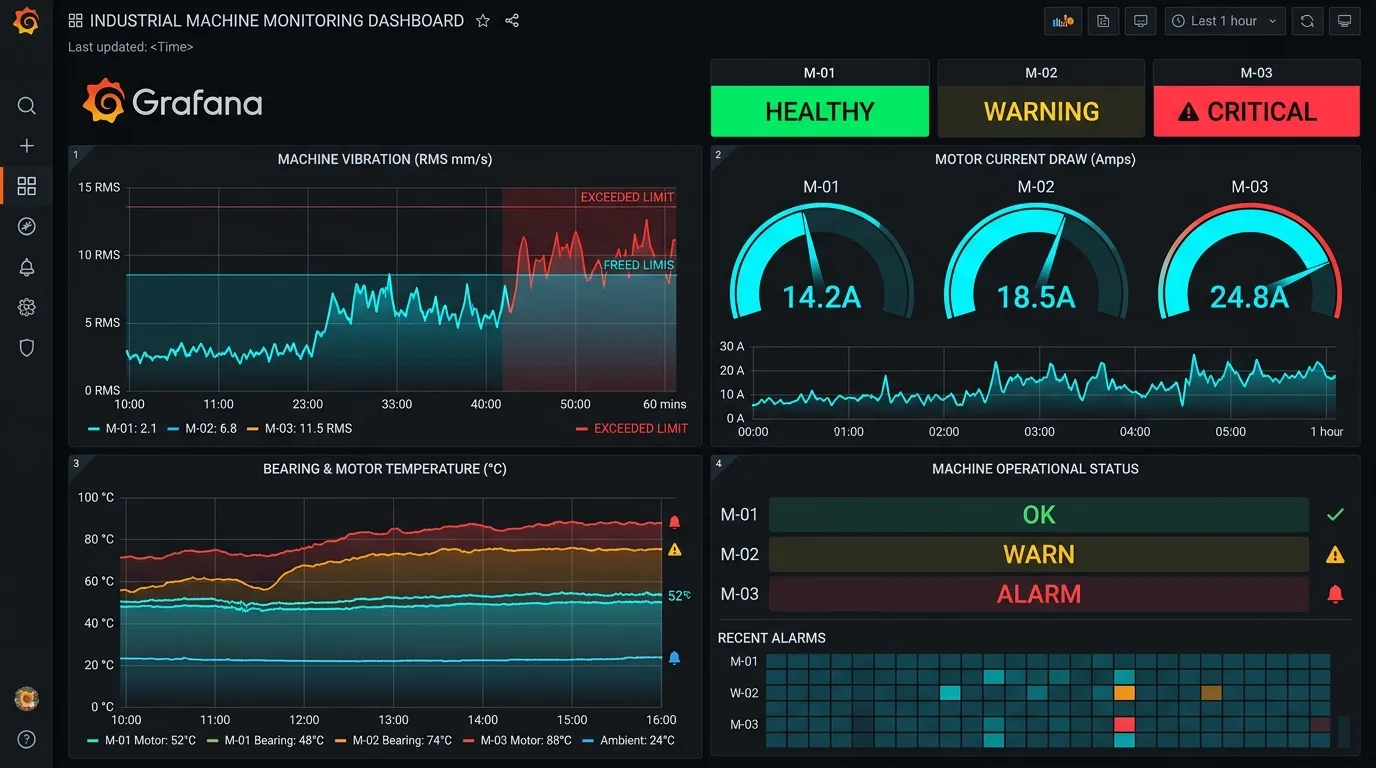Click the add panel toolbar button

1063,21
